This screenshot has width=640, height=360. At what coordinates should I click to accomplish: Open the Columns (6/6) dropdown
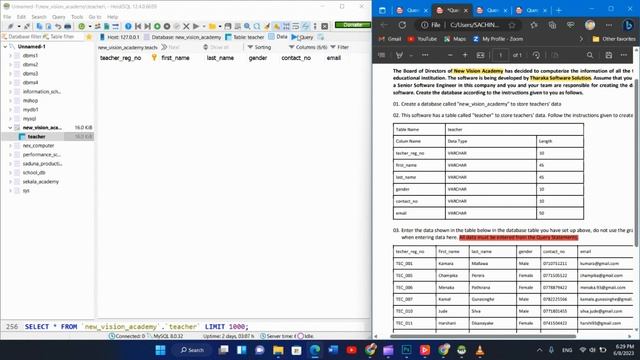point(308,47)
